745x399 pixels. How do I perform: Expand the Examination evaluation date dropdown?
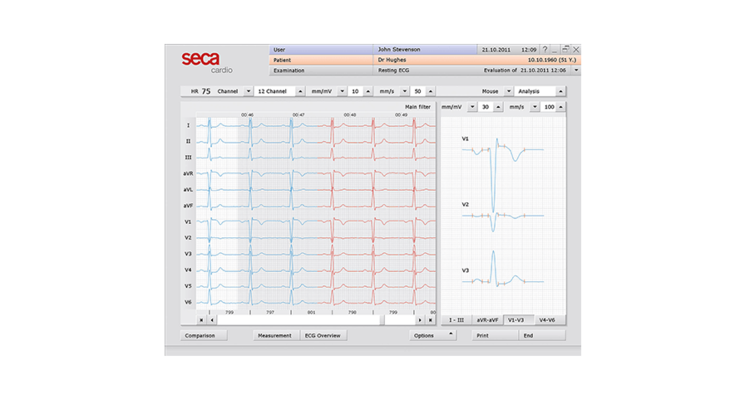(x=576, y=70)
